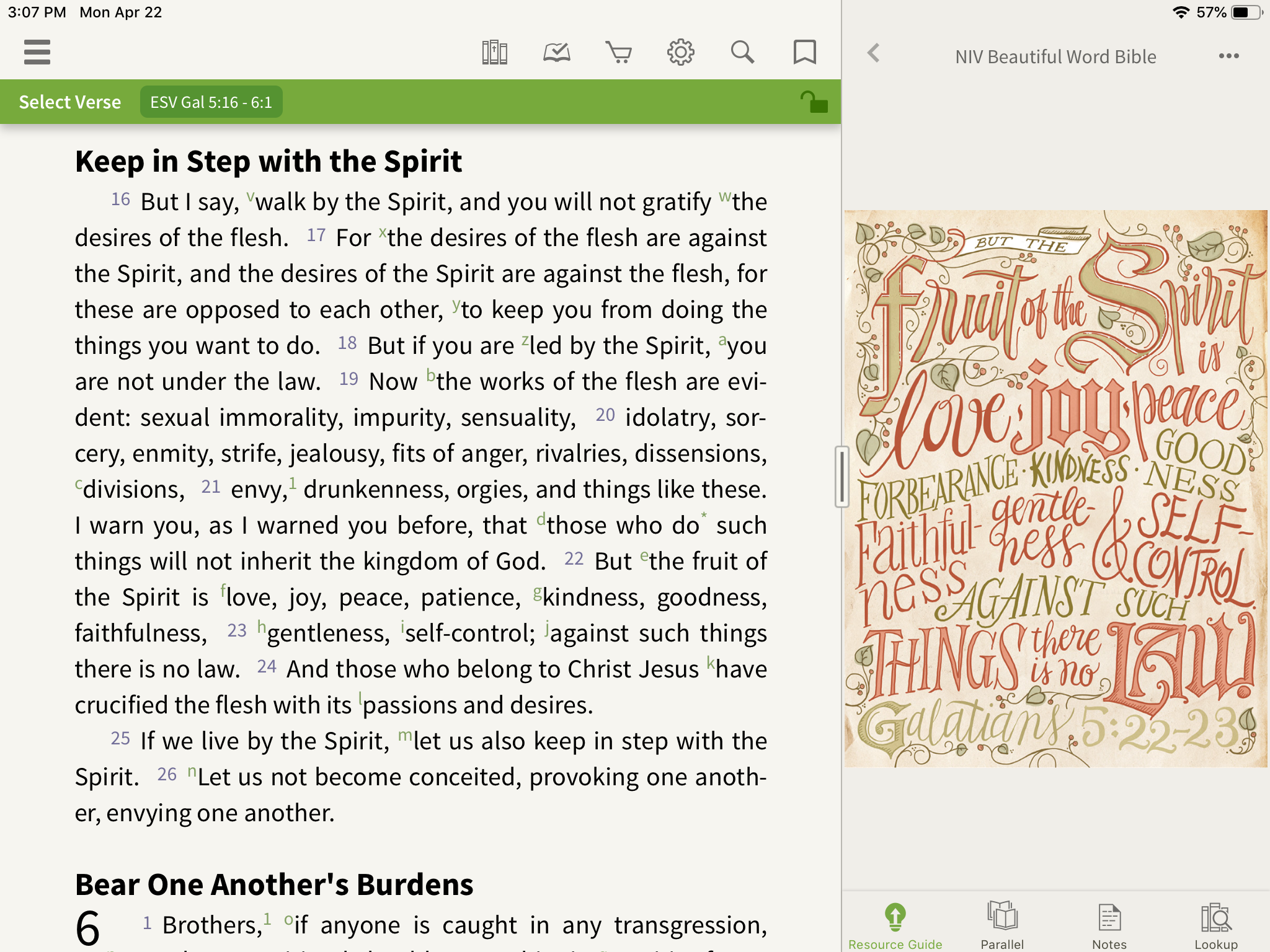
Task: Open cross-reference j before 'against such things'
Action: pyautogui.click(x=547, y=628)
